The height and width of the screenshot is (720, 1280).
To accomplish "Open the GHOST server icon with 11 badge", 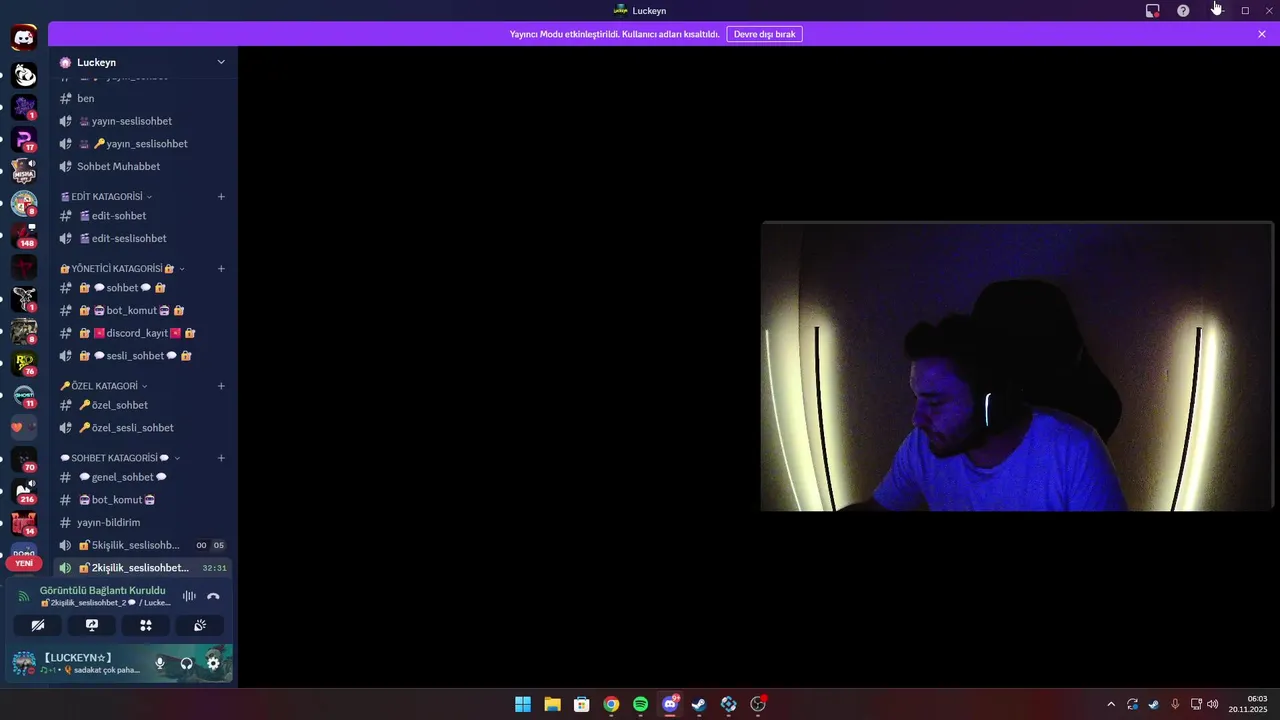I will coord(24,395).
